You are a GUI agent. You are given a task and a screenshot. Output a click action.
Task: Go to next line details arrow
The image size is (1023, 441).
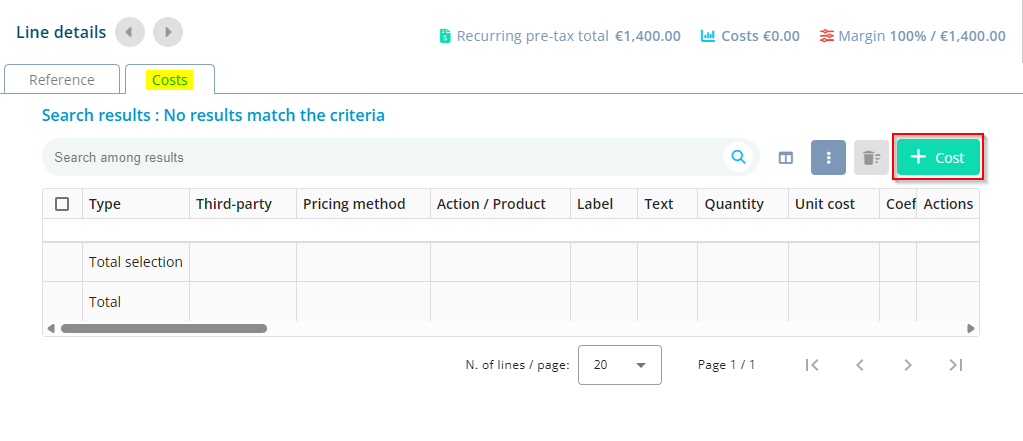point(168,32)
